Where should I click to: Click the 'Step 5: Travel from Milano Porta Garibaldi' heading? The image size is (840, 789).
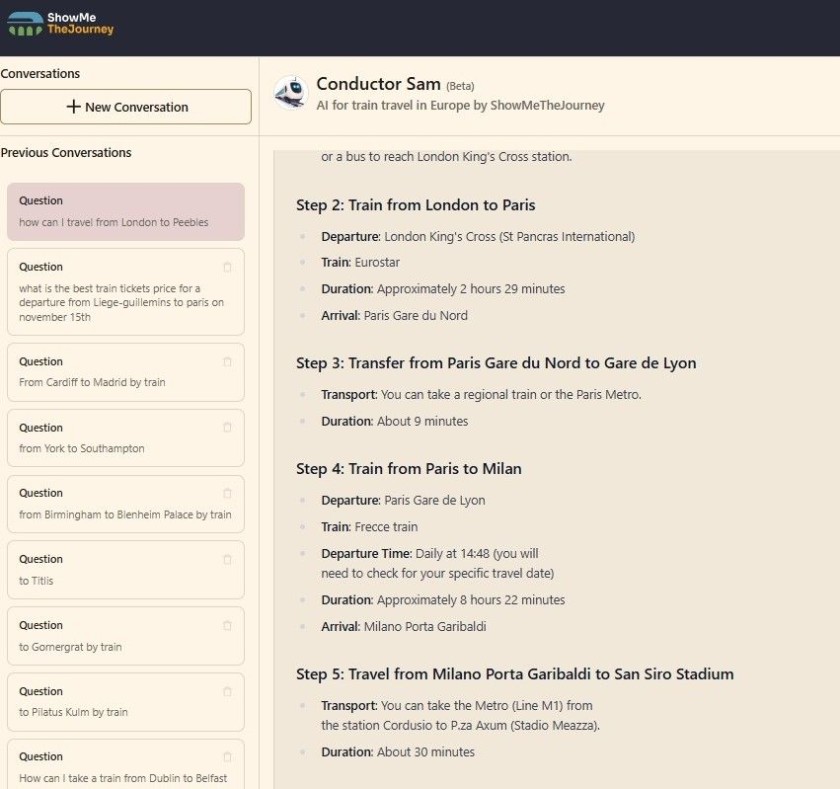(x=515, y=674)
